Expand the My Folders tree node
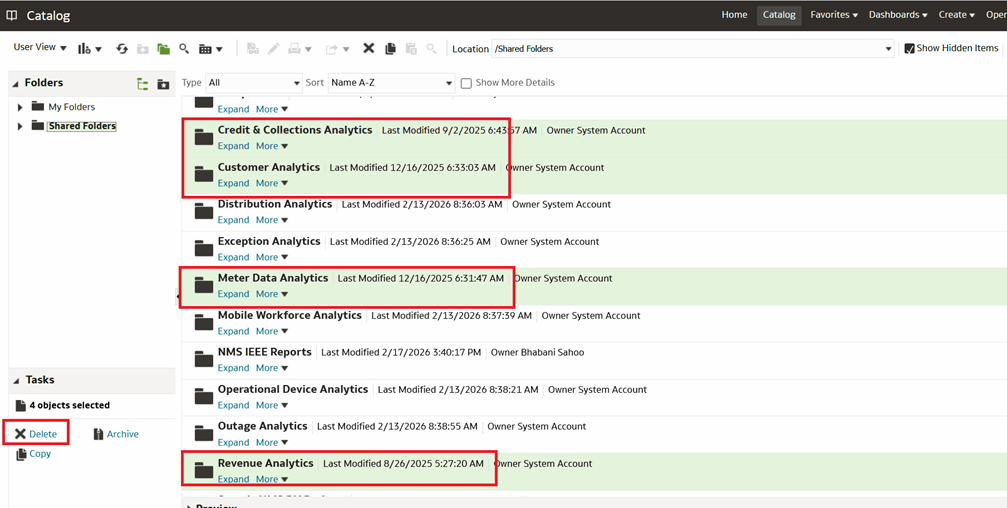The height and width of the screenshot is (508, 1007). point(20,107)
